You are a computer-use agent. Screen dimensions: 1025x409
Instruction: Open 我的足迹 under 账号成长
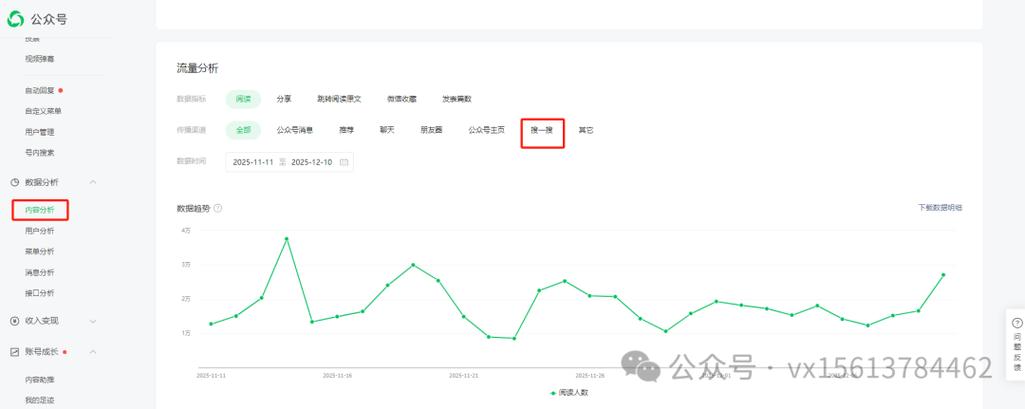pos(40,400)
